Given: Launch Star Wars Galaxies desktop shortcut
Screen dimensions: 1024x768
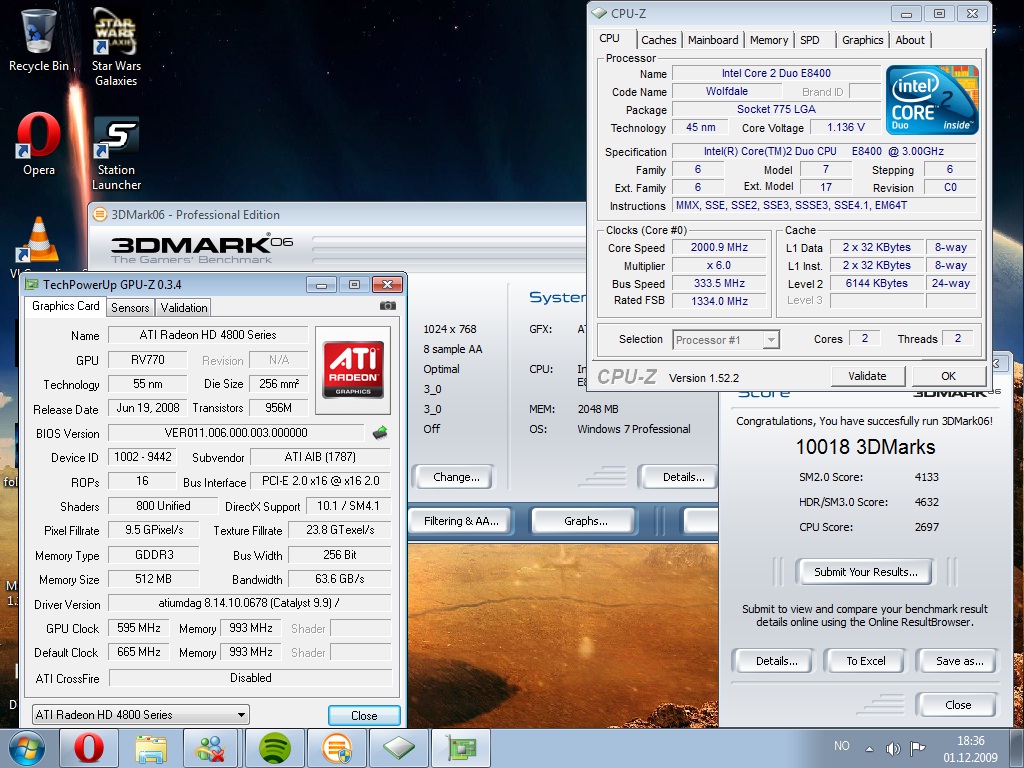Looking at the screenshot, I should (x=116, y=46).
